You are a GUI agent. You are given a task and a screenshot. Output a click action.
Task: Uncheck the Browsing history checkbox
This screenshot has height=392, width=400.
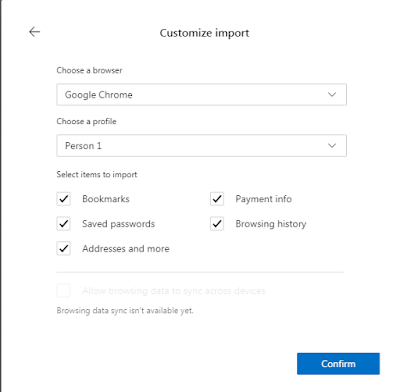click(217, 224)
